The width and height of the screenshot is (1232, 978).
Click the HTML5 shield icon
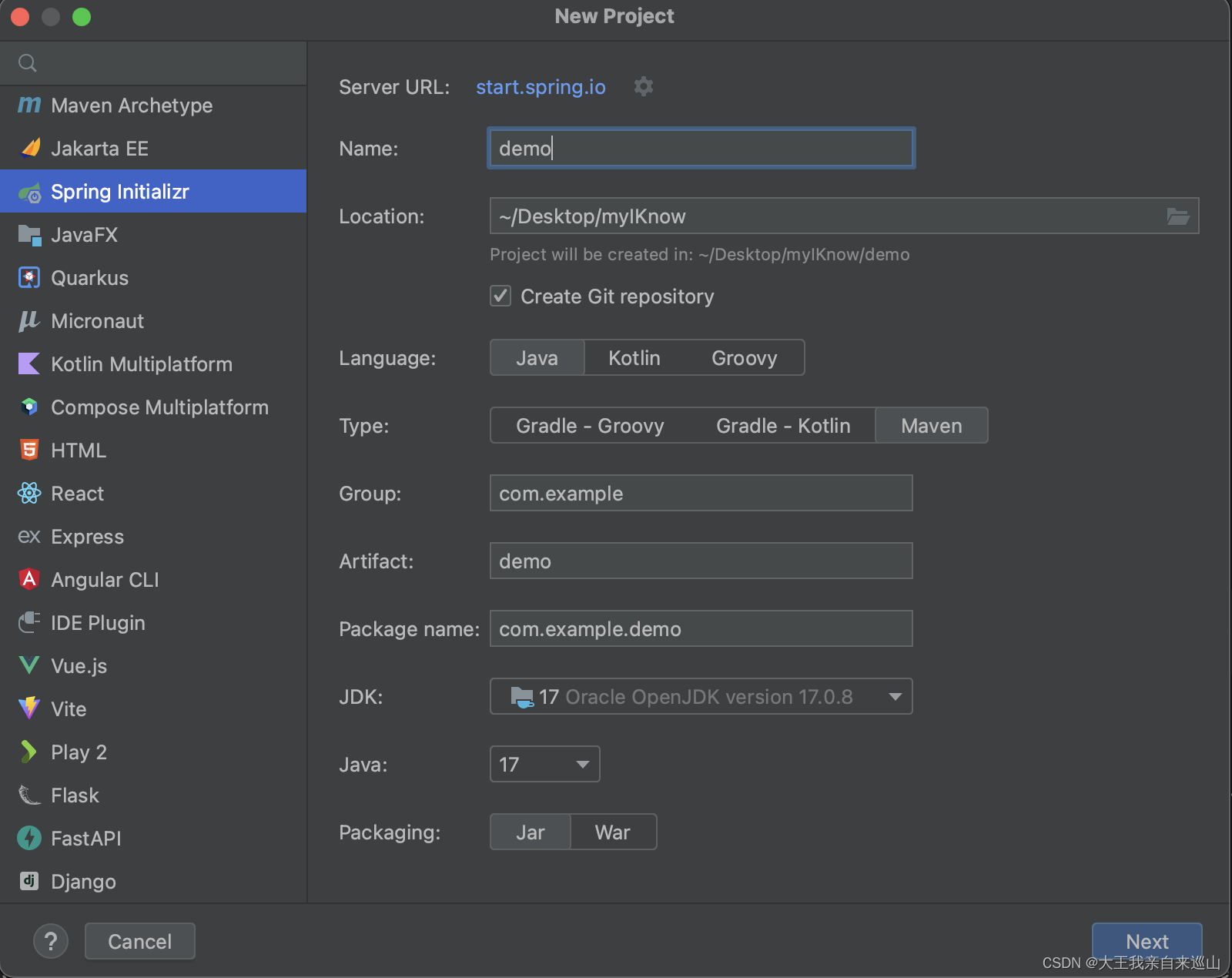point(29,450)
